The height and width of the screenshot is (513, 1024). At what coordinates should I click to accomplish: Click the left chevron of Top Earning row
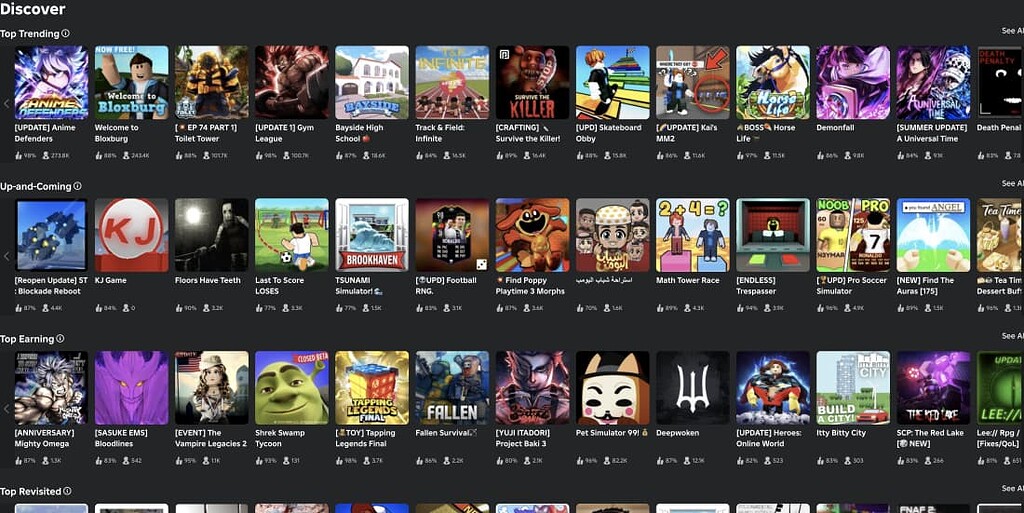[x=7, y=409]
